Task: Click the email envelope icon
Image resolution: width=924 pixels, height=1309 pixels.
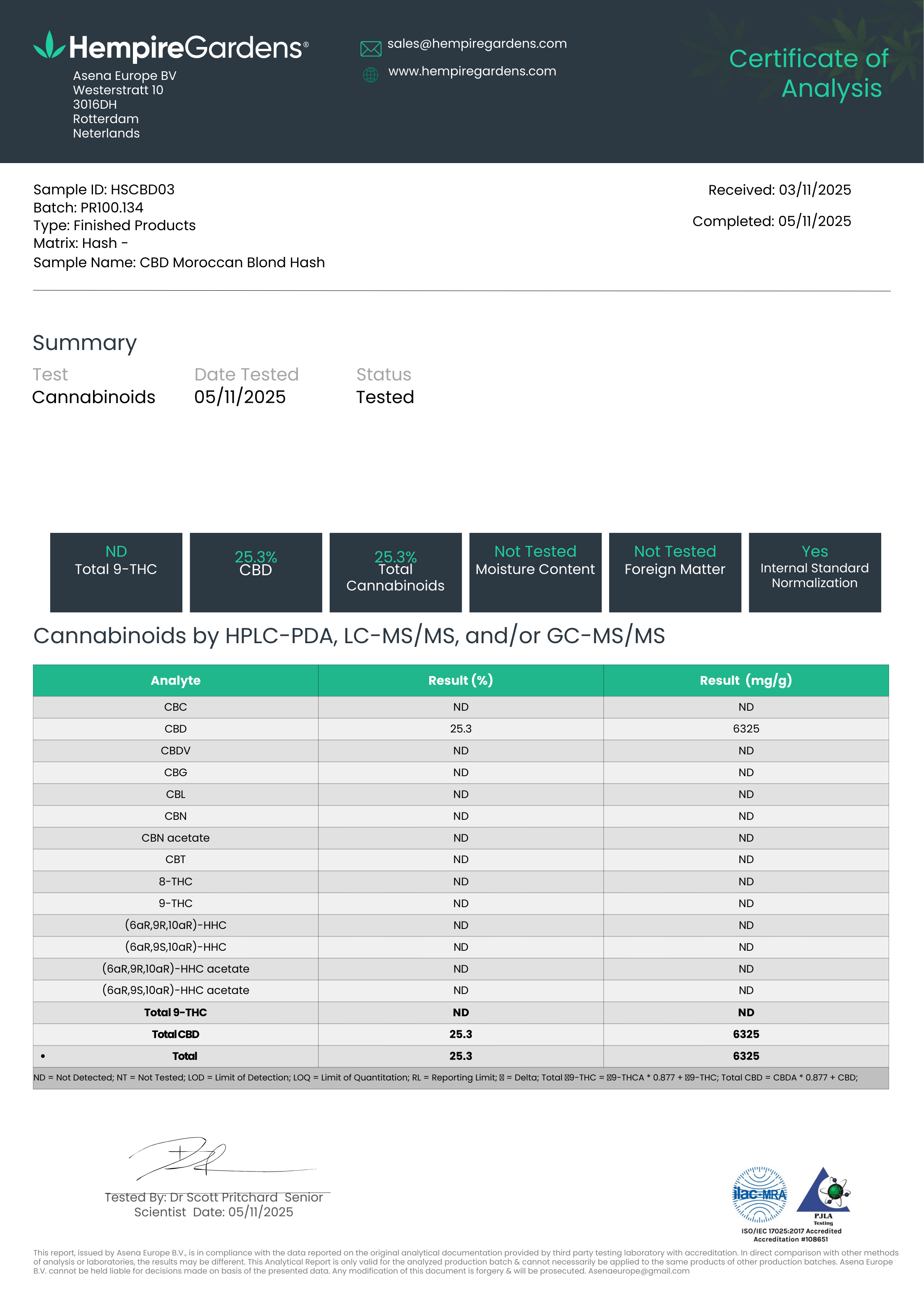Action: point(370,49)
